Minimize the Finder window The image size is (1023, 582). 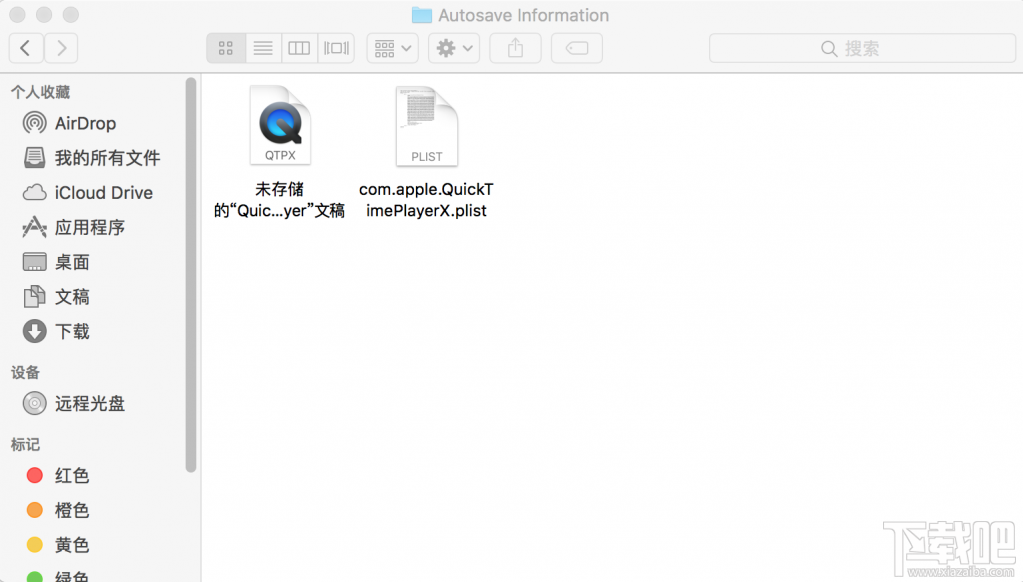click(44, 14)
